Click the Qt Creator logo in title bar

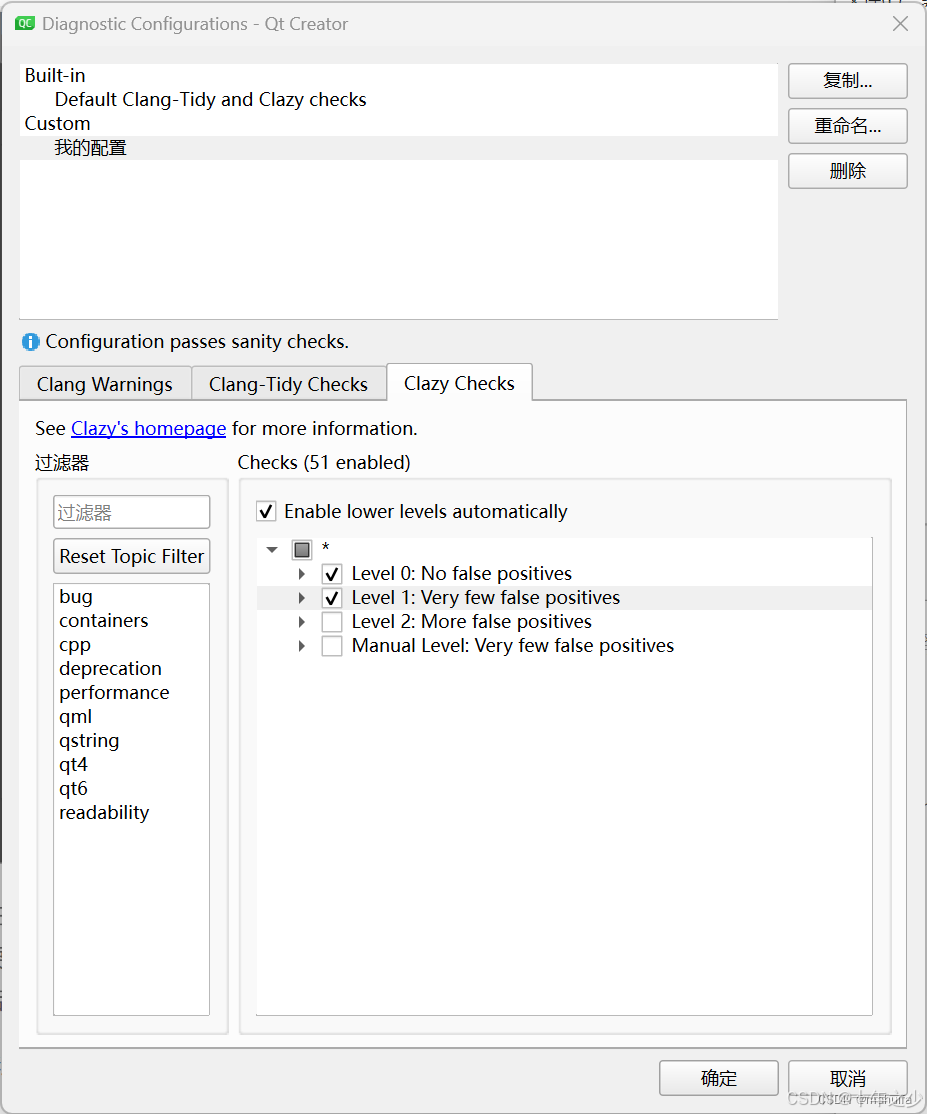[24, 22]
